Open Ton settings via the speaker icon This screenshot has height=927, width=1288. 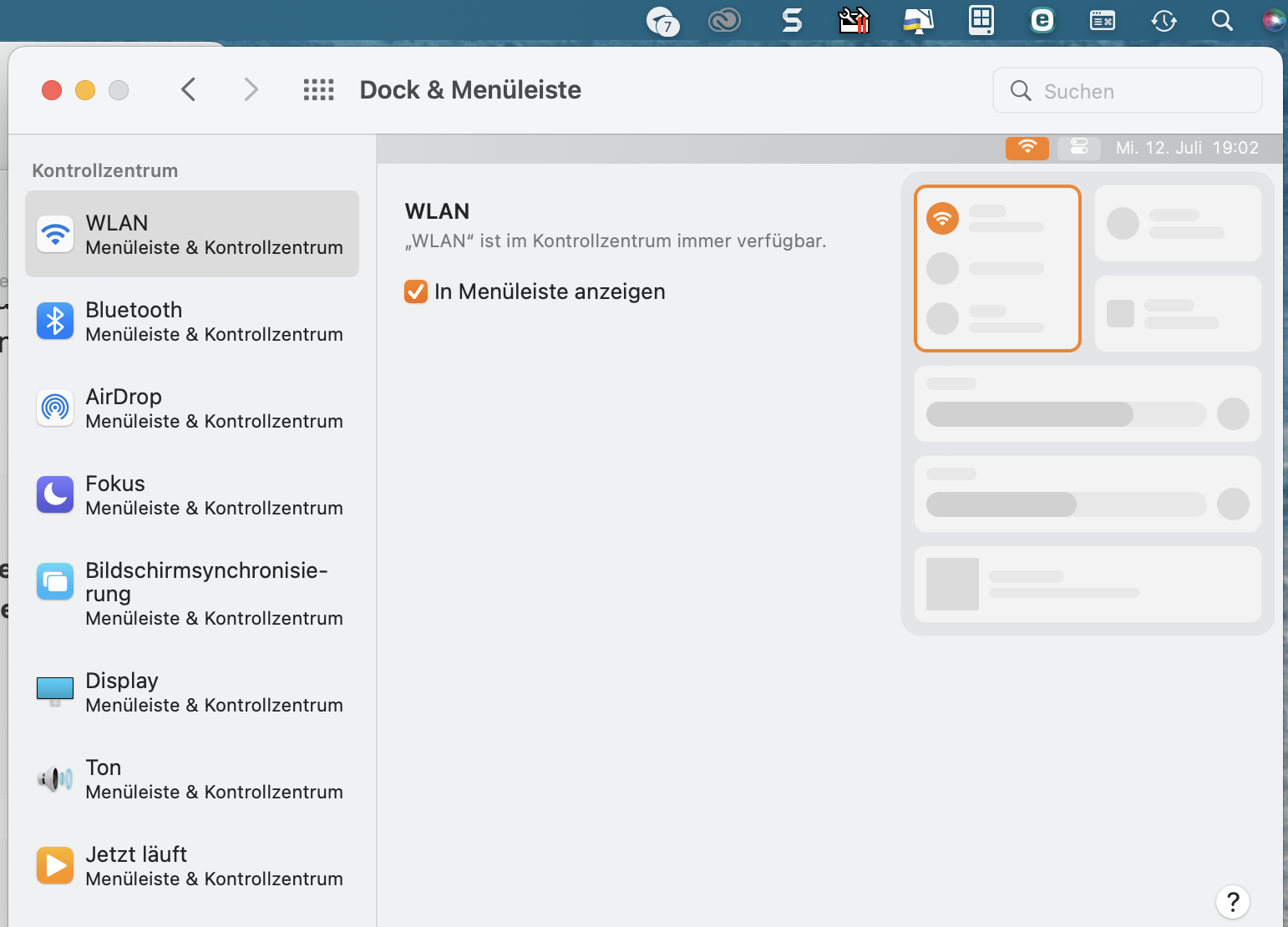[55, 779]
